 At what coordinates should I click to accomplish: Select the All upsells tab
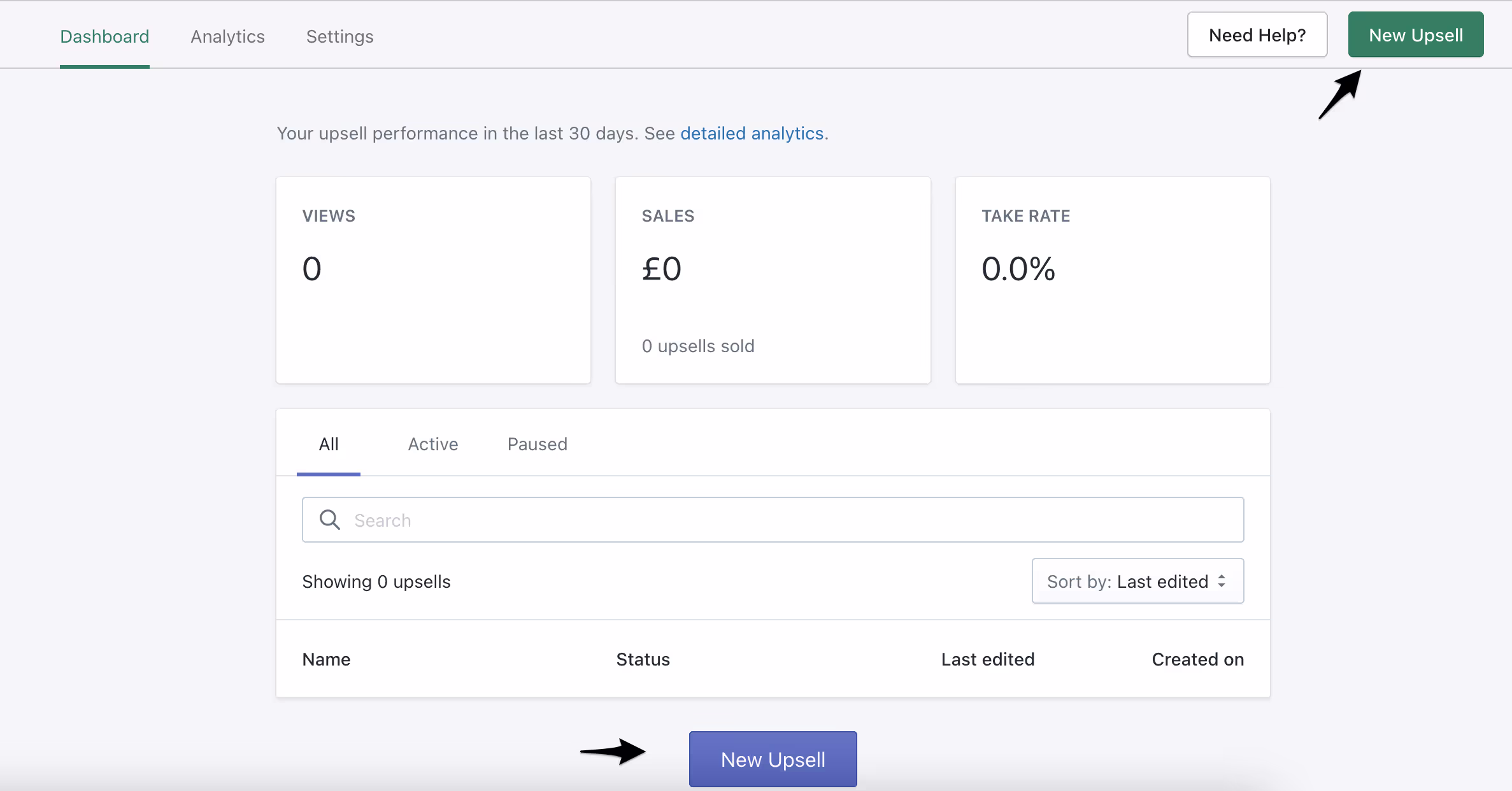pyautogui.click(x=329, y=444)
